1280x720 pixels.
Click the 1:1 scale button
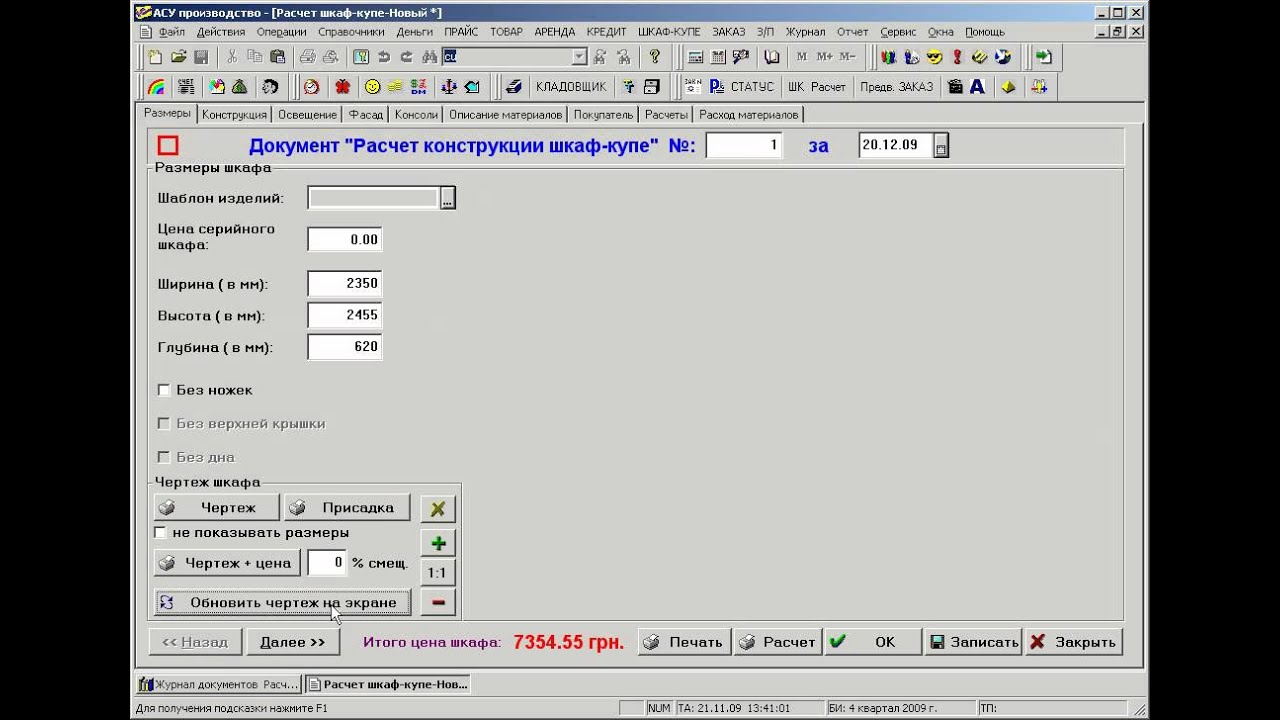[438, 573]
